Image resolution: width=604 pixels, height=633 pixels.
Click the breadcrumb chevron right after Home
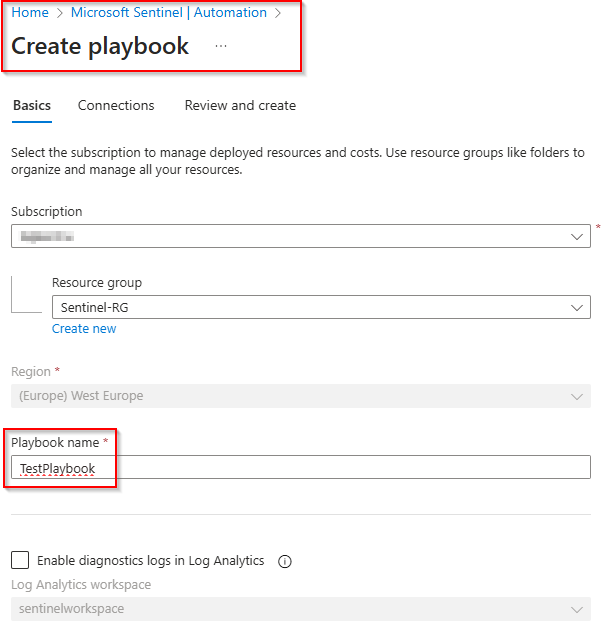pos(59,13)
